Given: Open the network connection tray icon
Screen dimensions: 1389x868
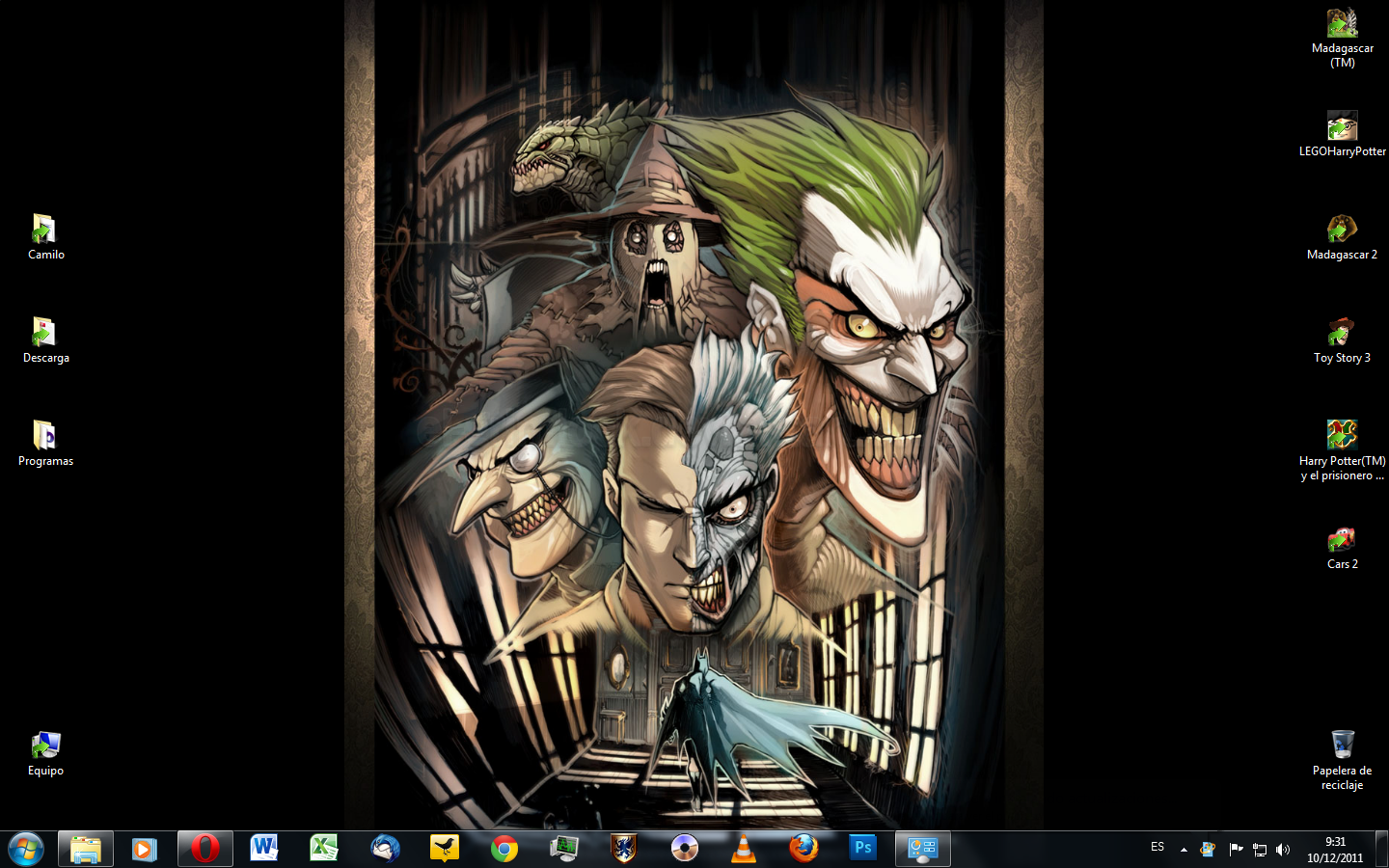Looking at the screenshot, I should [1259, 850].
